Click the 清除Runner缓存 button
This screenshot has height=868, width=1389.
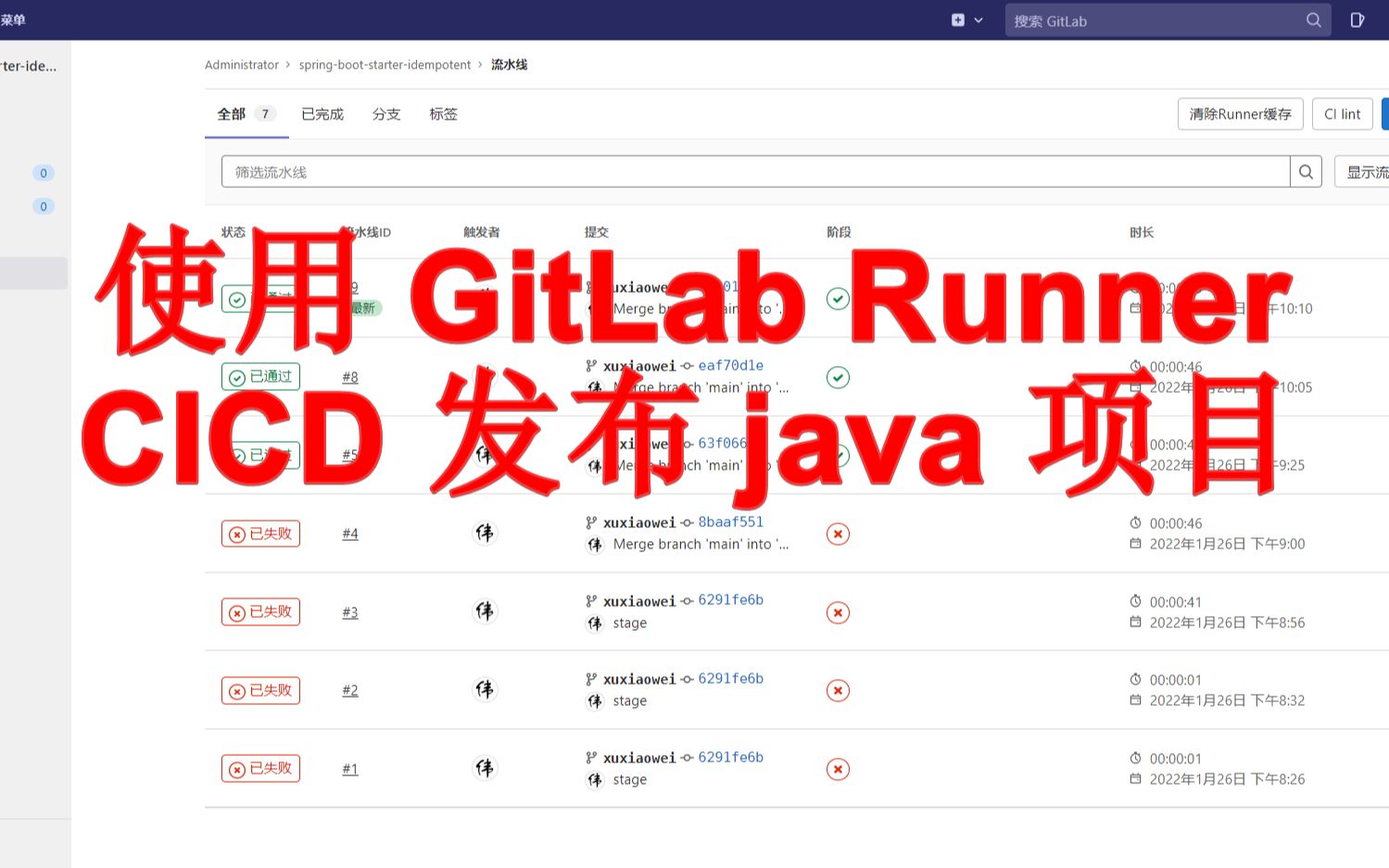[1241, 114]
